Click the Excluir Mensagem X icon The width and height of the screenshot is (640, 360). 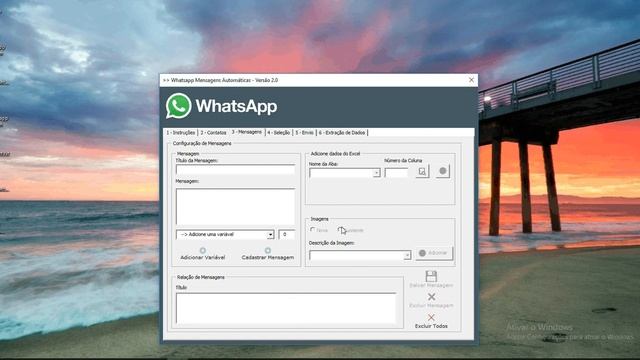pyautogui.click(x=431, y=297)
